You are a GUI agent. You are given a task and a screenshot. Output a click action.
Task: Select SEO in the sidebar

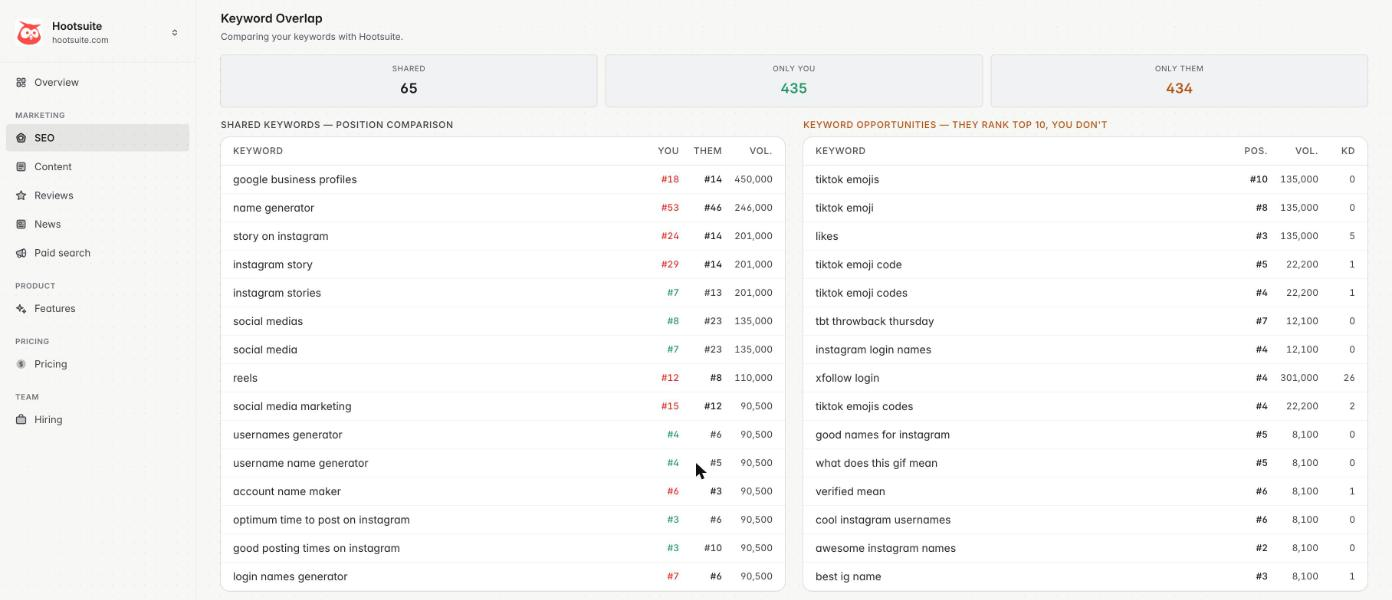tap(97, 138)
